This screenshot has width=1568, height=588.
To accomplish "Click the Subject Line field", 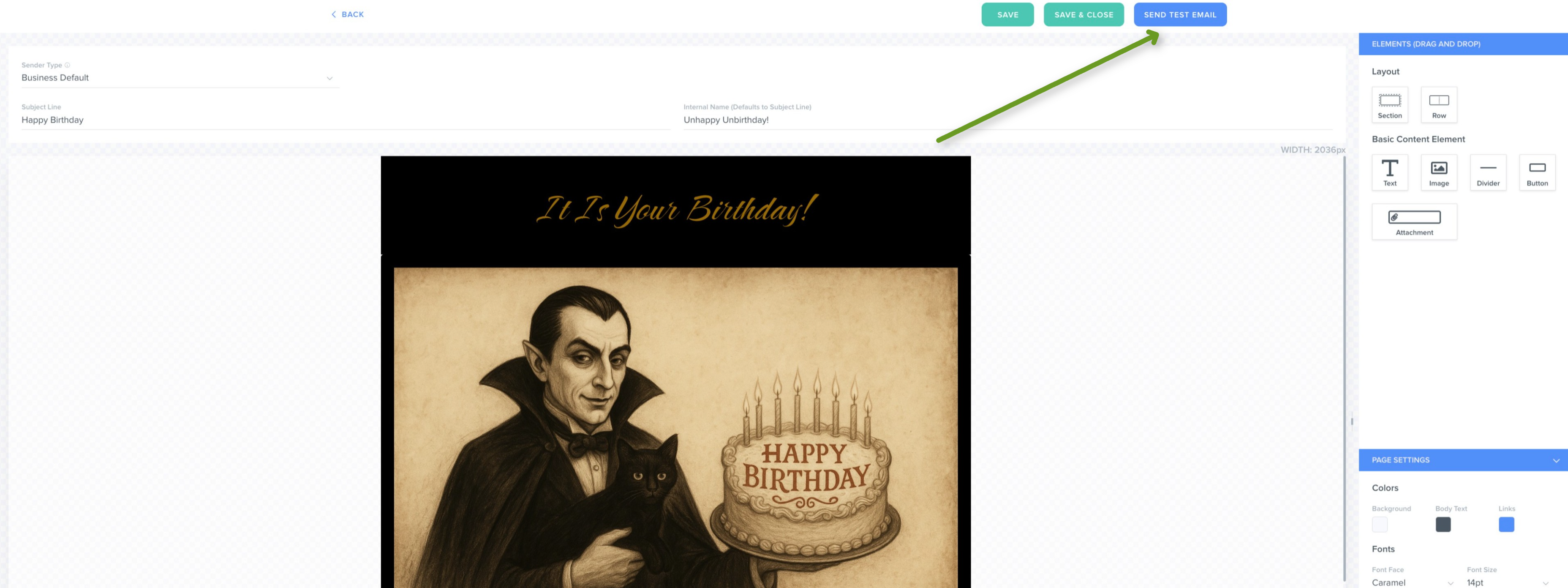I will [346, 120].
